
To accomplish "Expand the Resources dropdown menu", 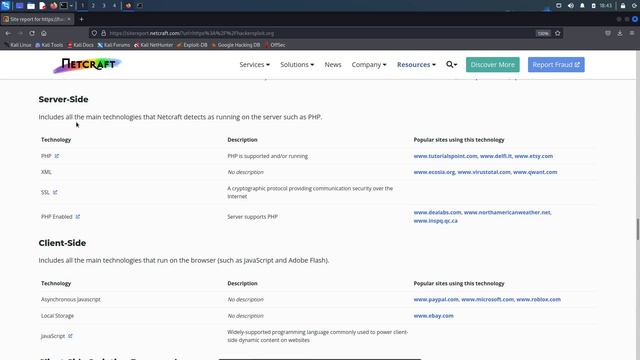I will point(416,64).
